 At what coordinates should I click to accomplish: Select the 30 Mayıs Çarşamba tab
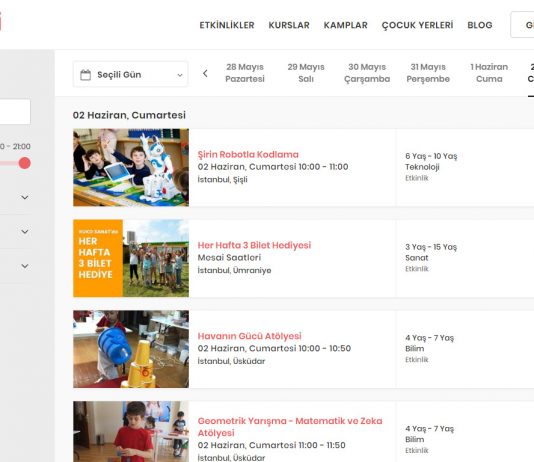coord(367,73)
